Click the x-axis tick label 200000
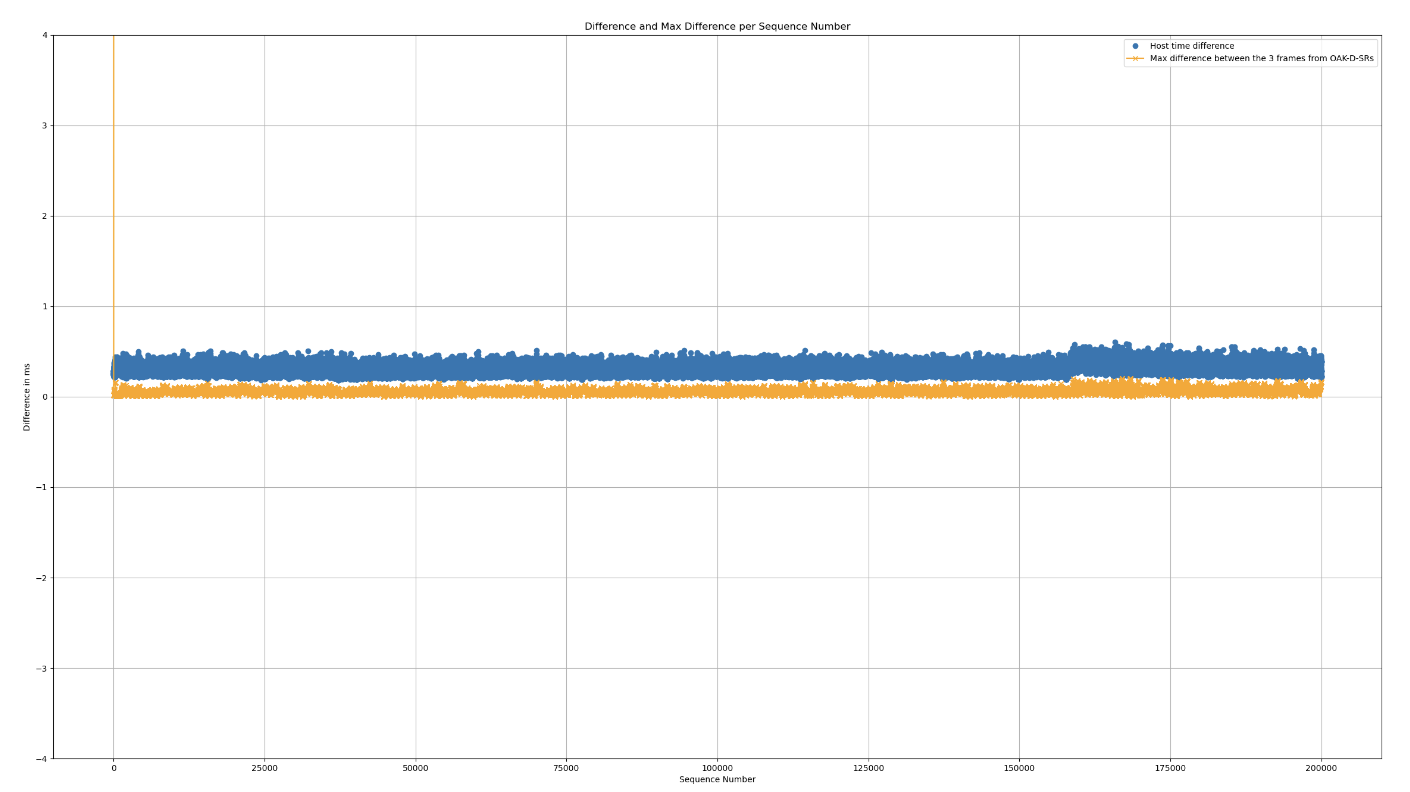 pyautogui.click(x=1321, y=768)
